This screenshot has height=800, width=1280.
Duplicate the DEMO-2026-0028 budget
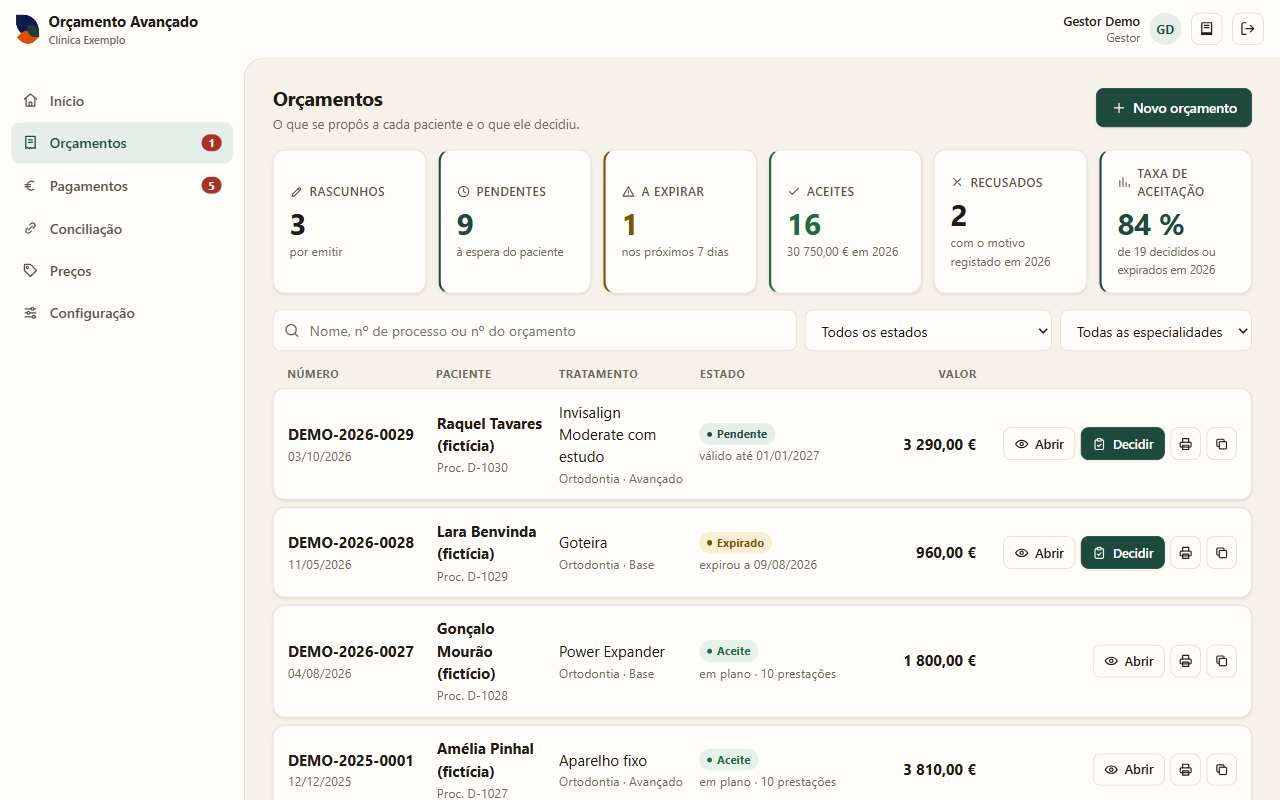(1221, 553)
